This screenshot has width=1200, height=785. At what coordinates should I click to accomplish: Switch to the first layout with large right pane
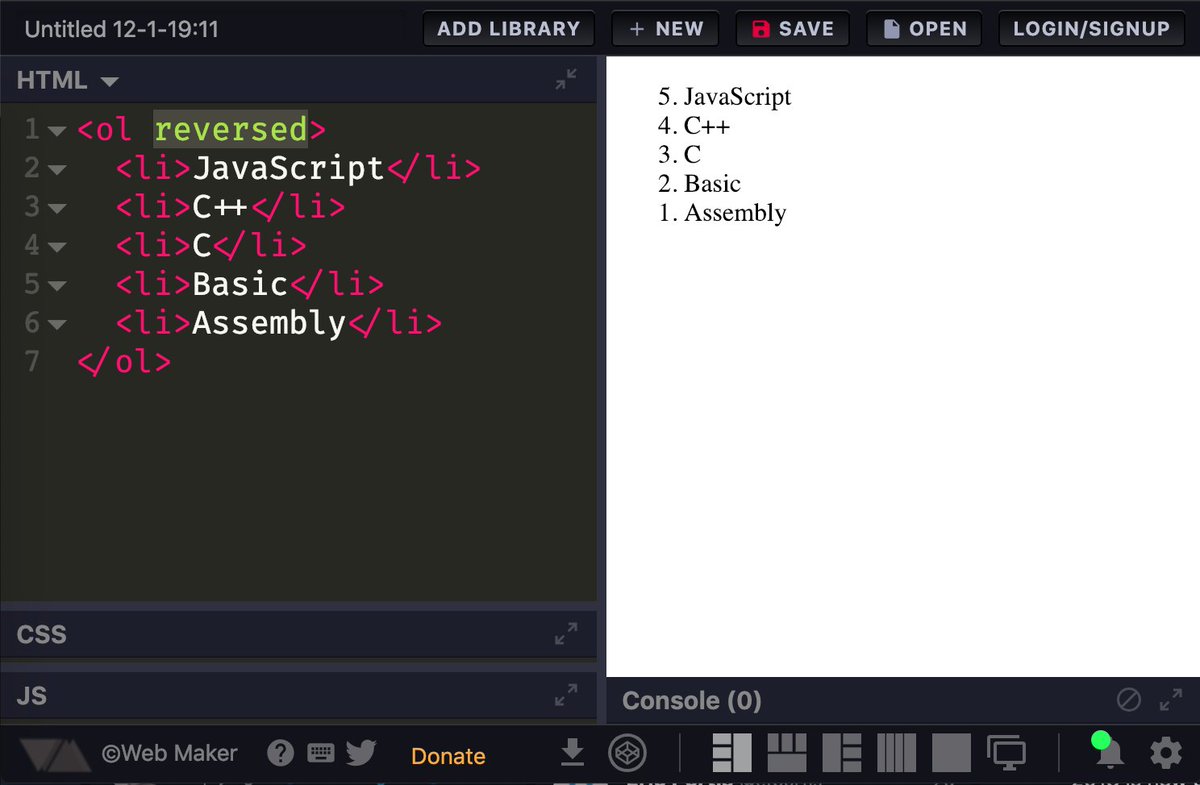[x=731, y=753]
